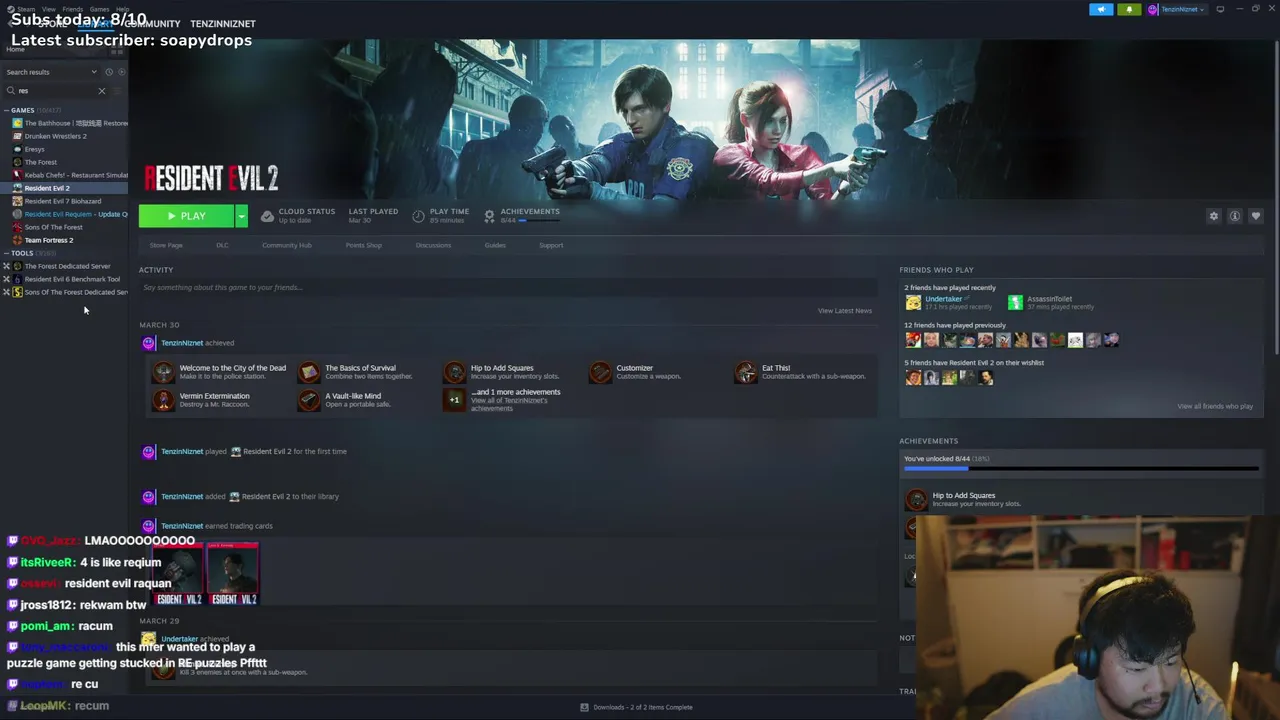Screen dimensions: 1280x720
Task: Click the Customizer achievement icon
Action: point(600,372)
